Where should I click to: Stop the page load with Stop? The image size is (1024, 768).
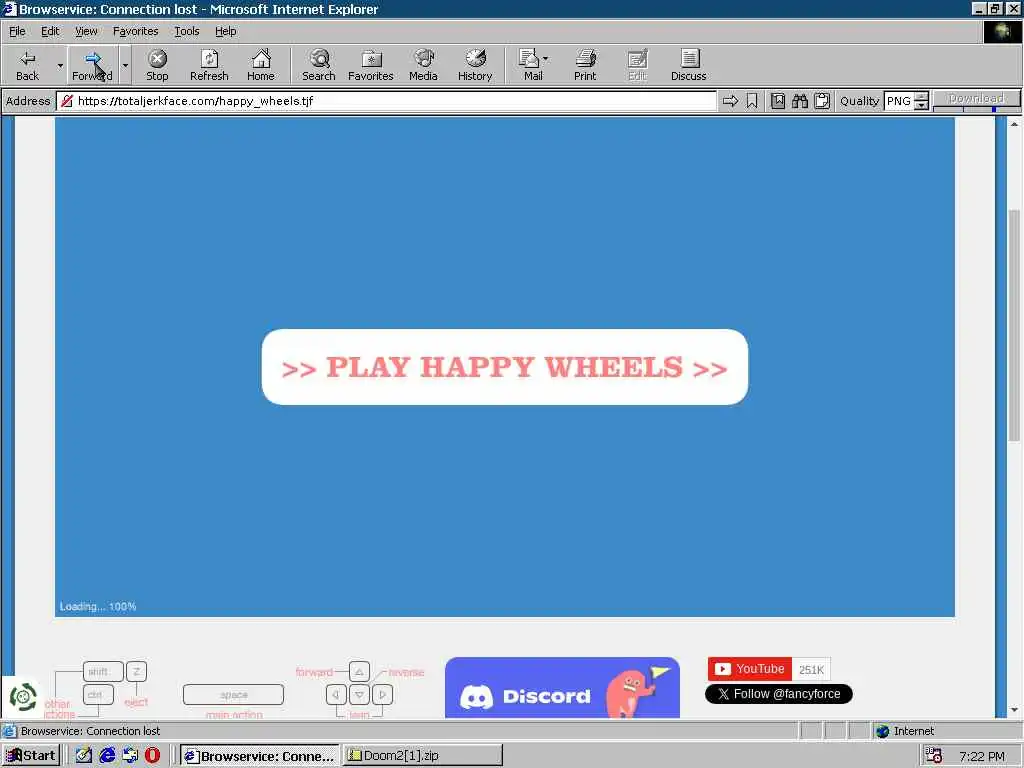click(157, 65)
